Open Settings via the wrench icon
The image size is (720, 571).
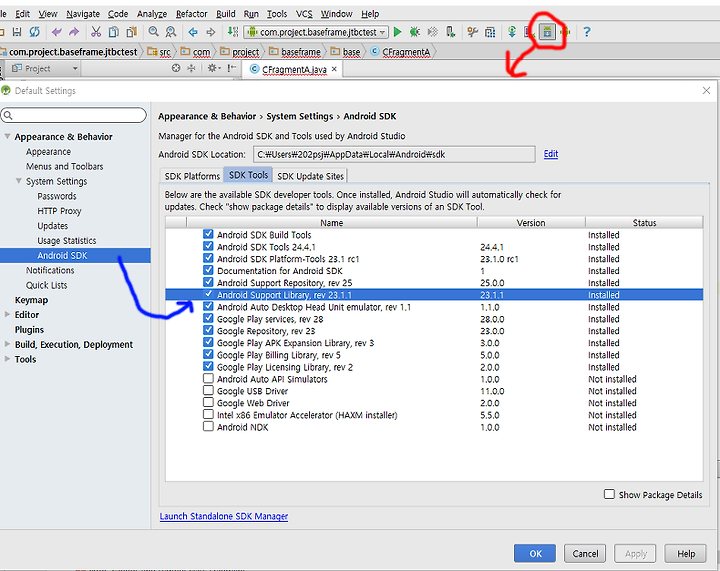[472, 32]
